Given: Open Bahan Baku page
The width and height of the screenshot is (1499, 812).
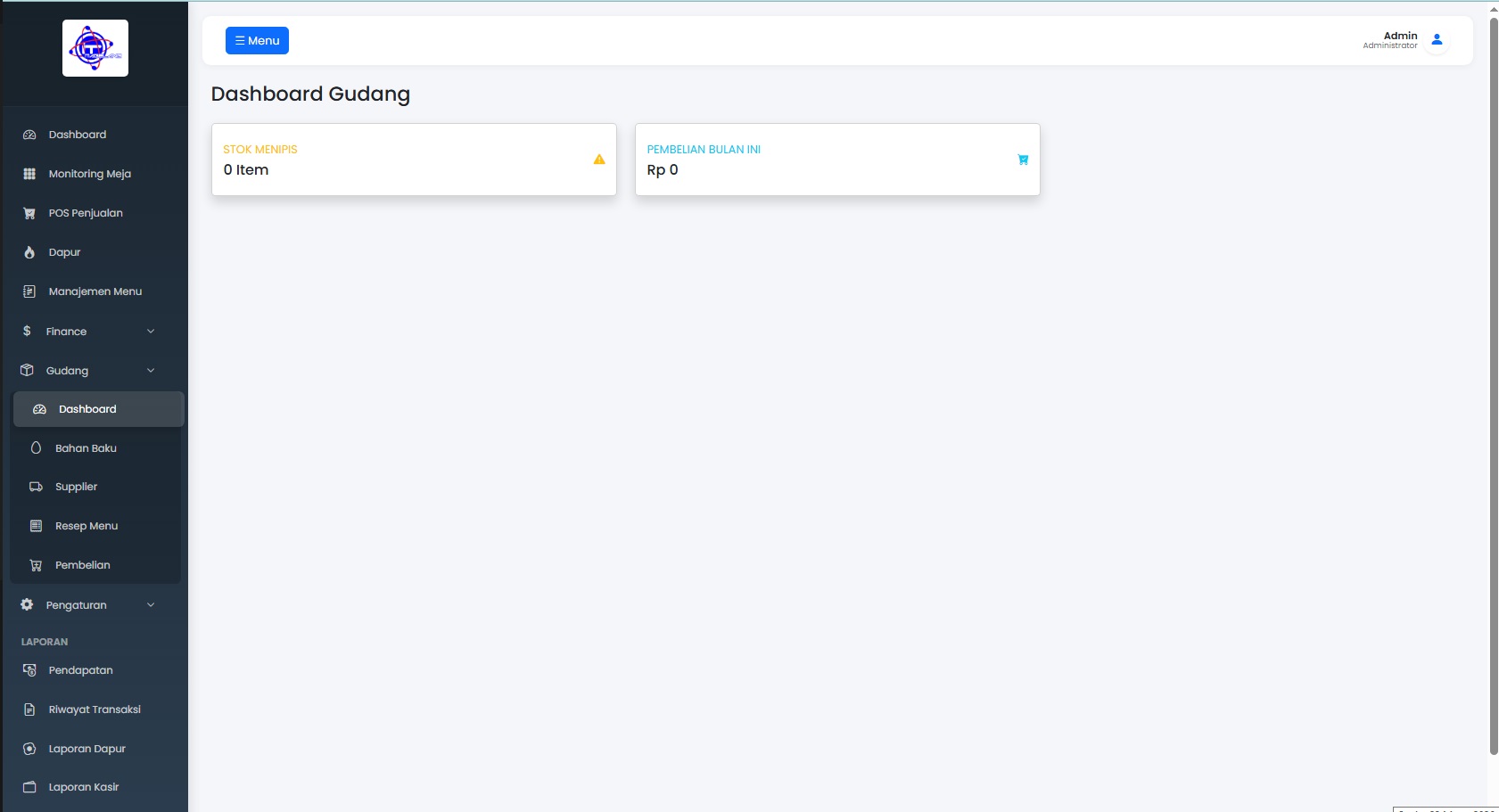Looking at the screenshot, I should click(97, 448).
